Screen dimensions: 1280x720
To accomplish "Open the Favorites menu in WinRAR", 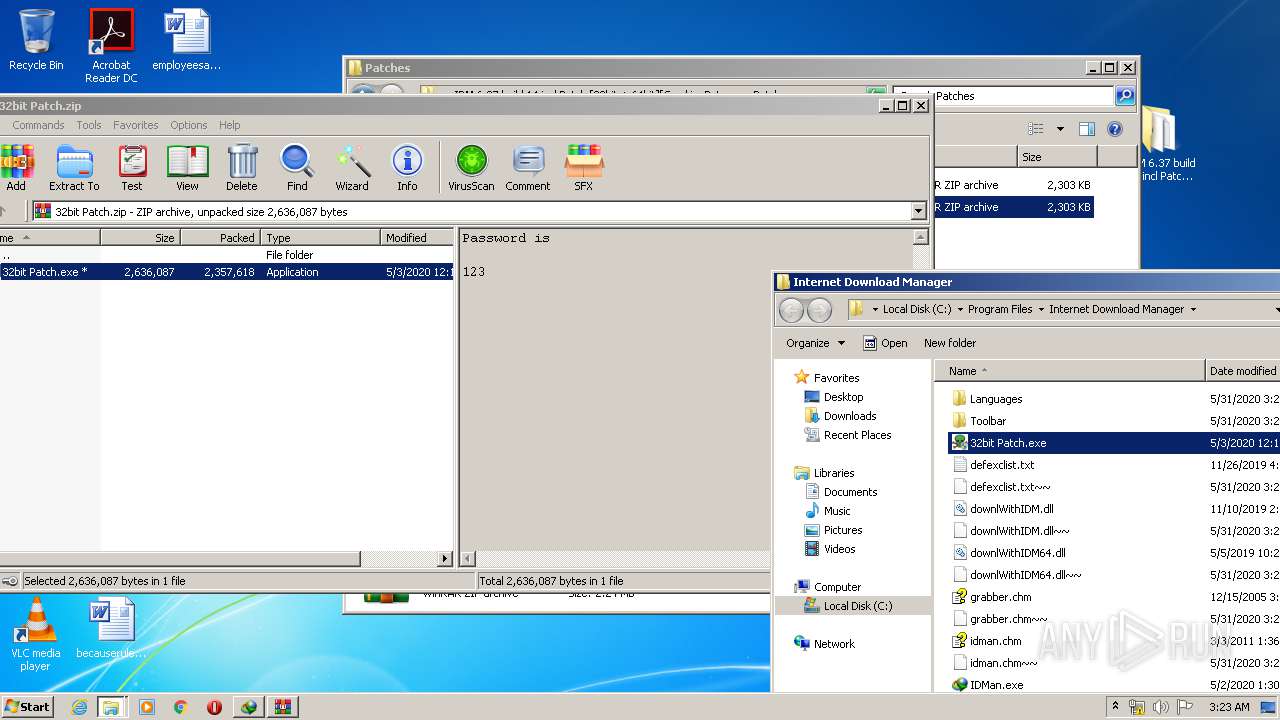I will pos(136,125).
